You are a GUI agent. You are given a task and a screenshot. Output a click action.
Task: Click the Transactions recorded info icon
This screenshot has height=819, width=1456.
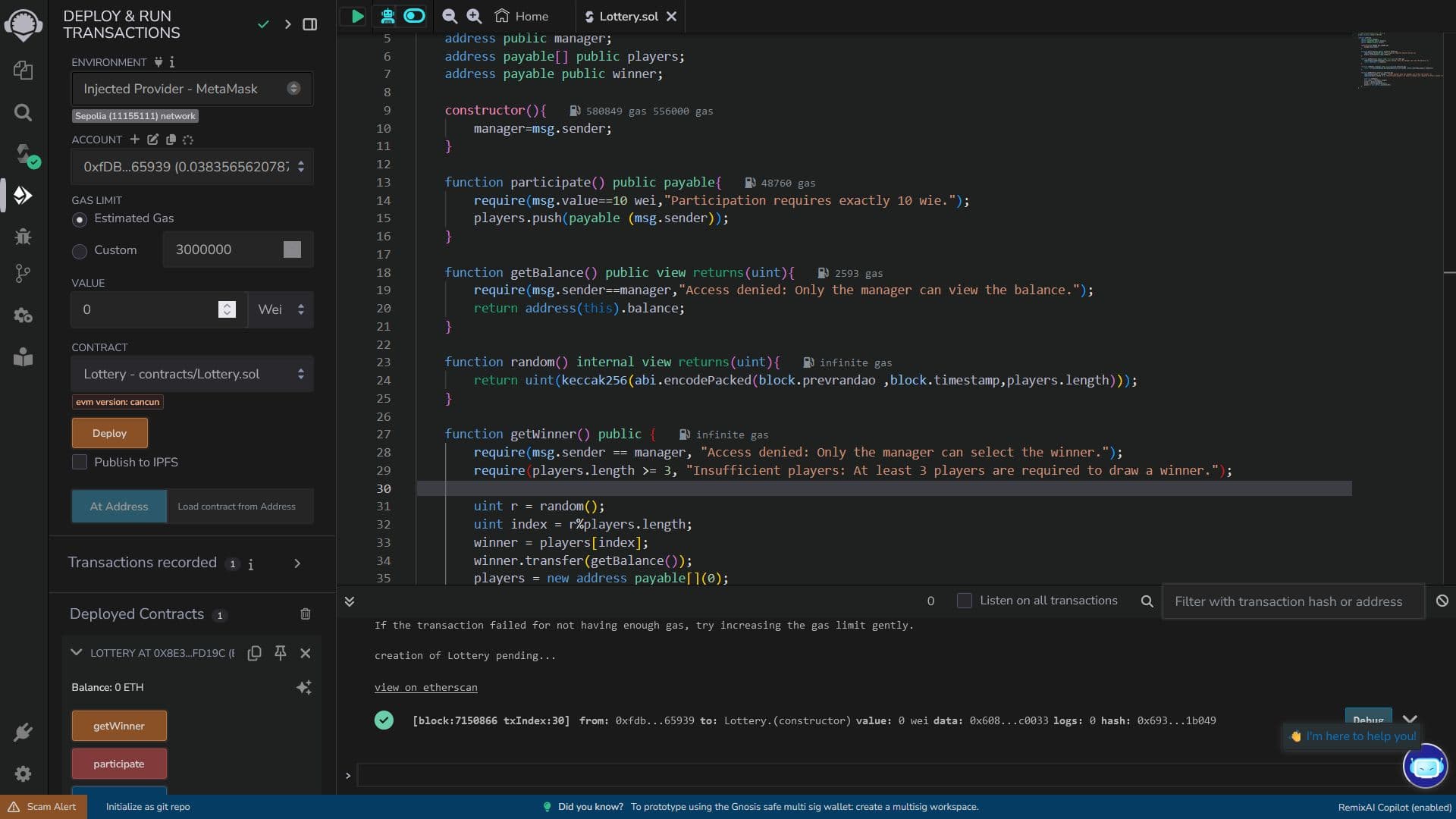tap(251, 563)
